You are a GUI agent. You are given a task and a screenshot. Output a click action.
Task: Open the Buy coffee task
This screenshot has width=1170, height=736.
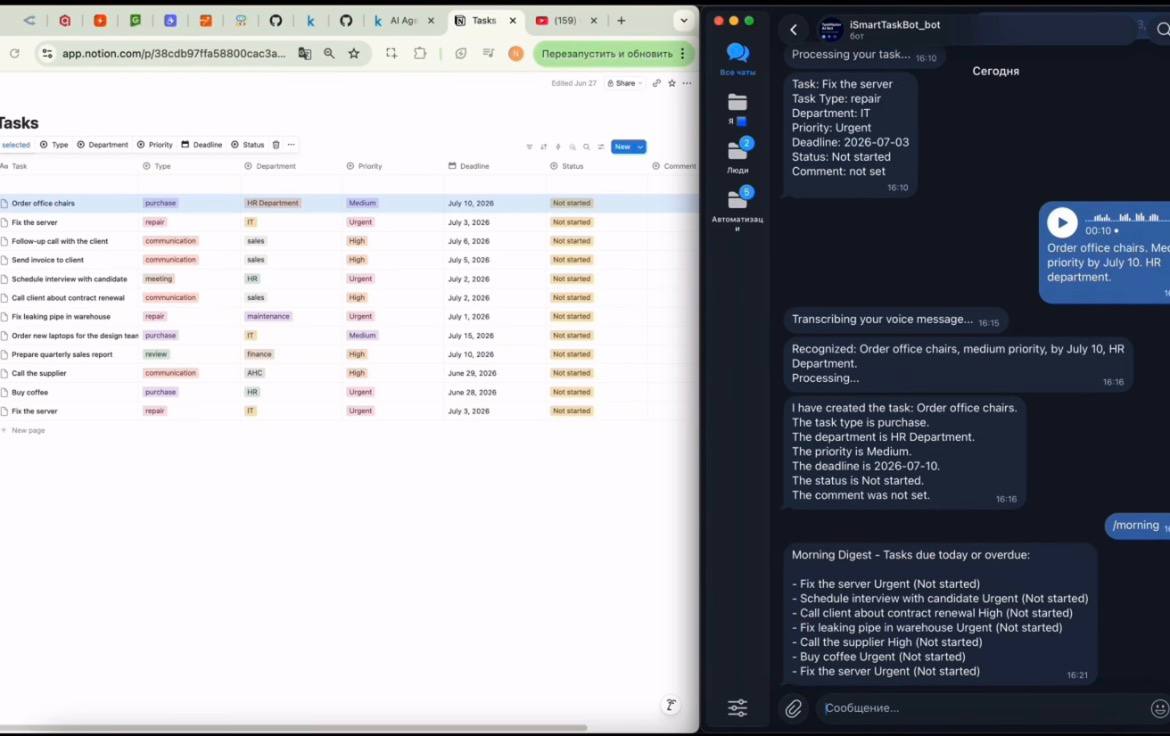click(x=30, y=393)
